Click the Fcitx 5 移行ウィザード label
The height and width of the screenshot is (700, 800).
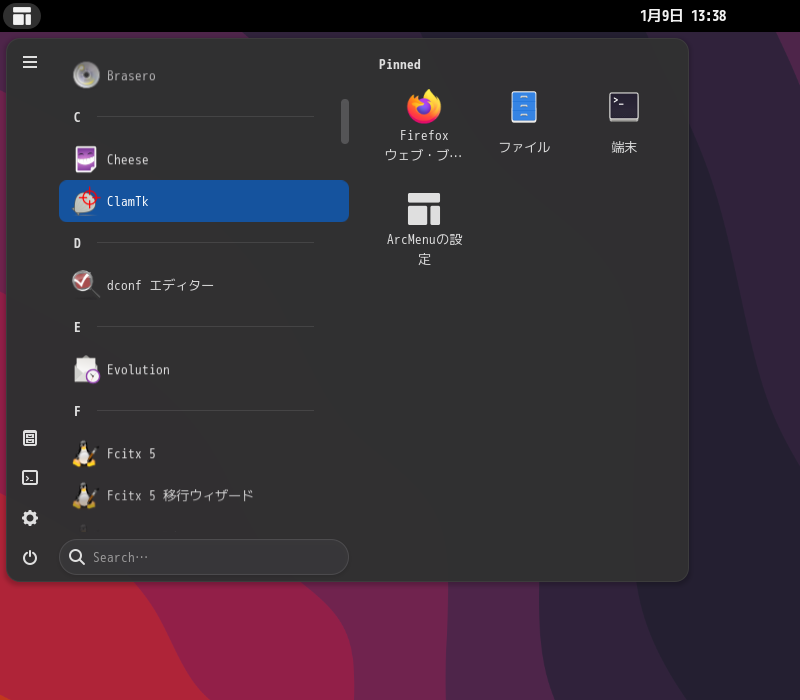[x=180, y=495]
